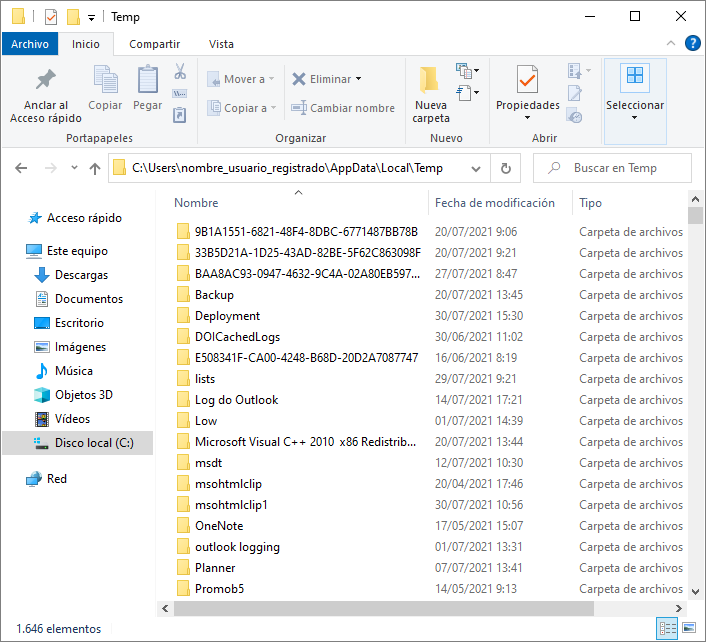
Task: Click the Historial icon in the Abrir group
Action: click(x=575, y=116)
